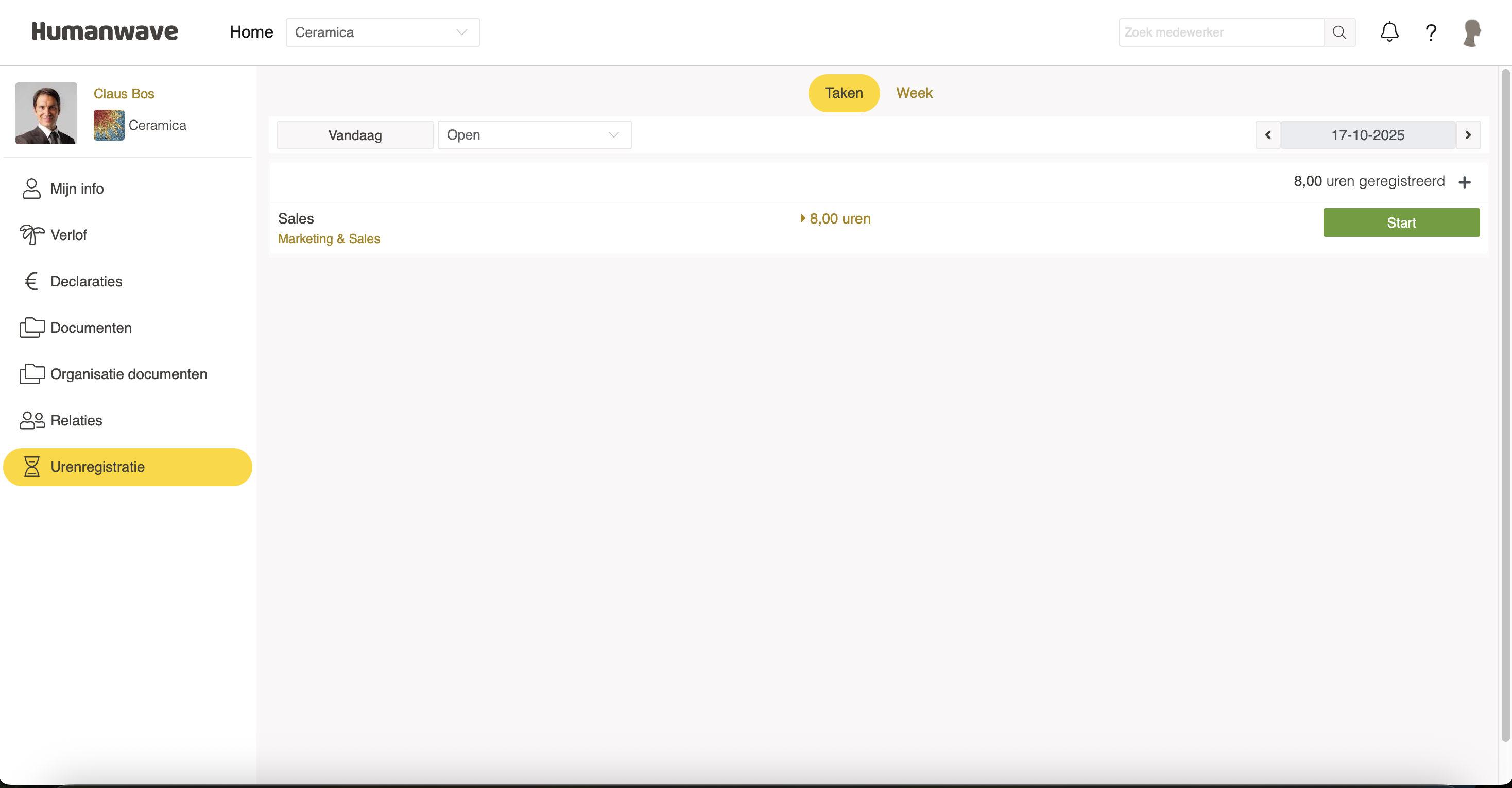Add hours with the plus icon
Image resolution: width=1512 pixels, height=788 pixels.
pos(1465,182)
